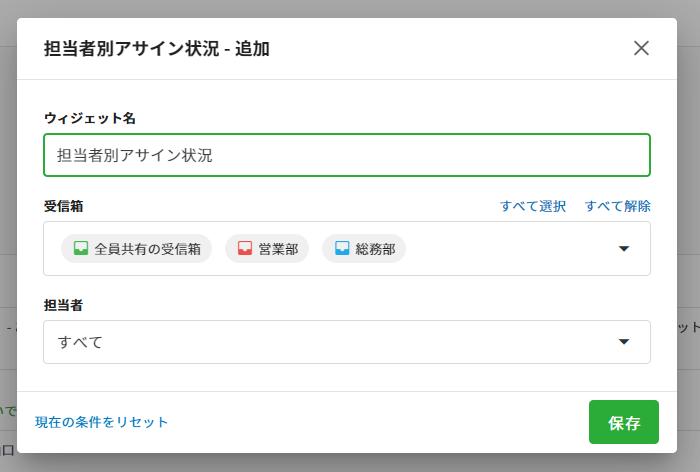
Task: Click the 受信箱 field label
Action: click(x=63, y=206)
